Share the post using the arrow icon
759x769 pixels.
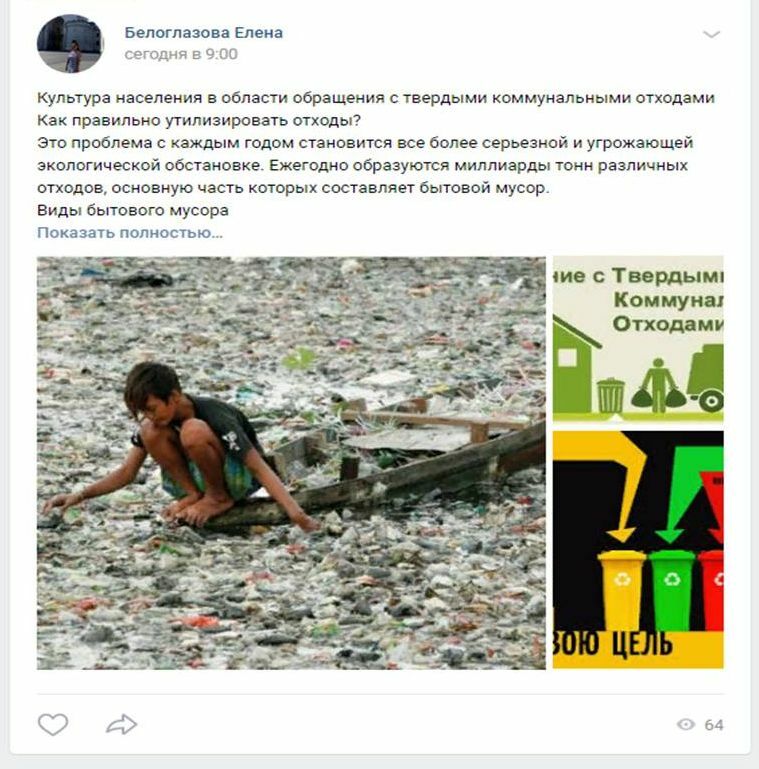point(122,724)
